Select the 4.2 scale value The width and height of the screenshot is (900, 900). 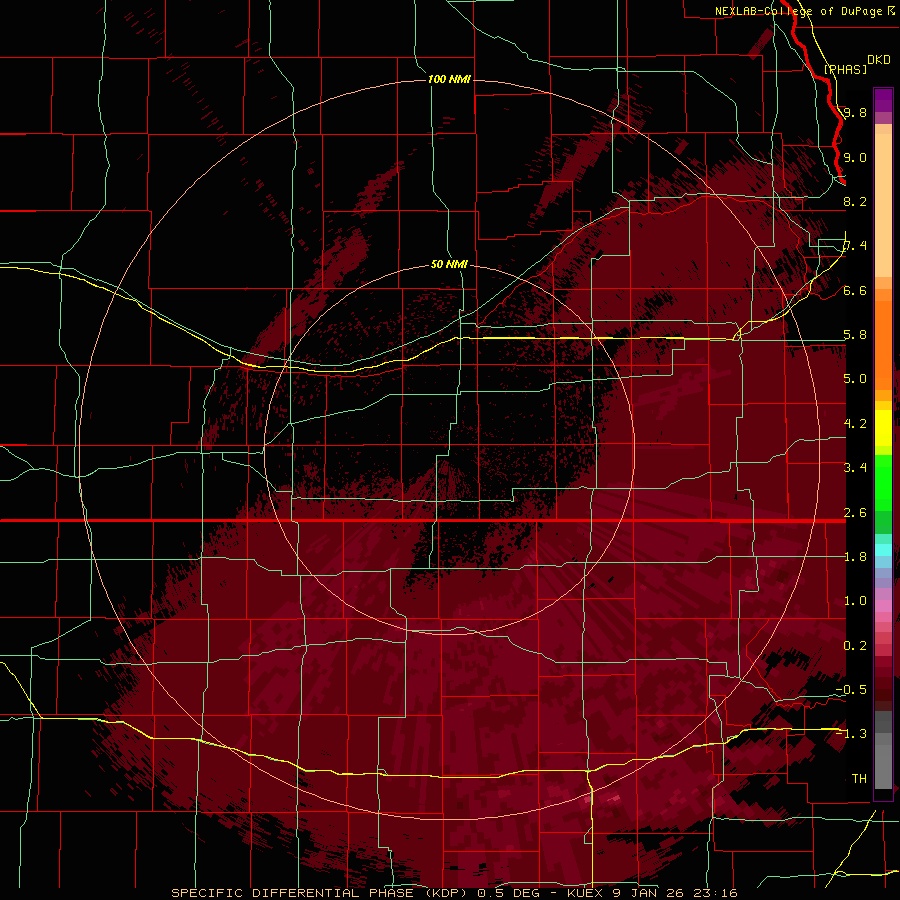pyautogui.click(x=855, y=424)
